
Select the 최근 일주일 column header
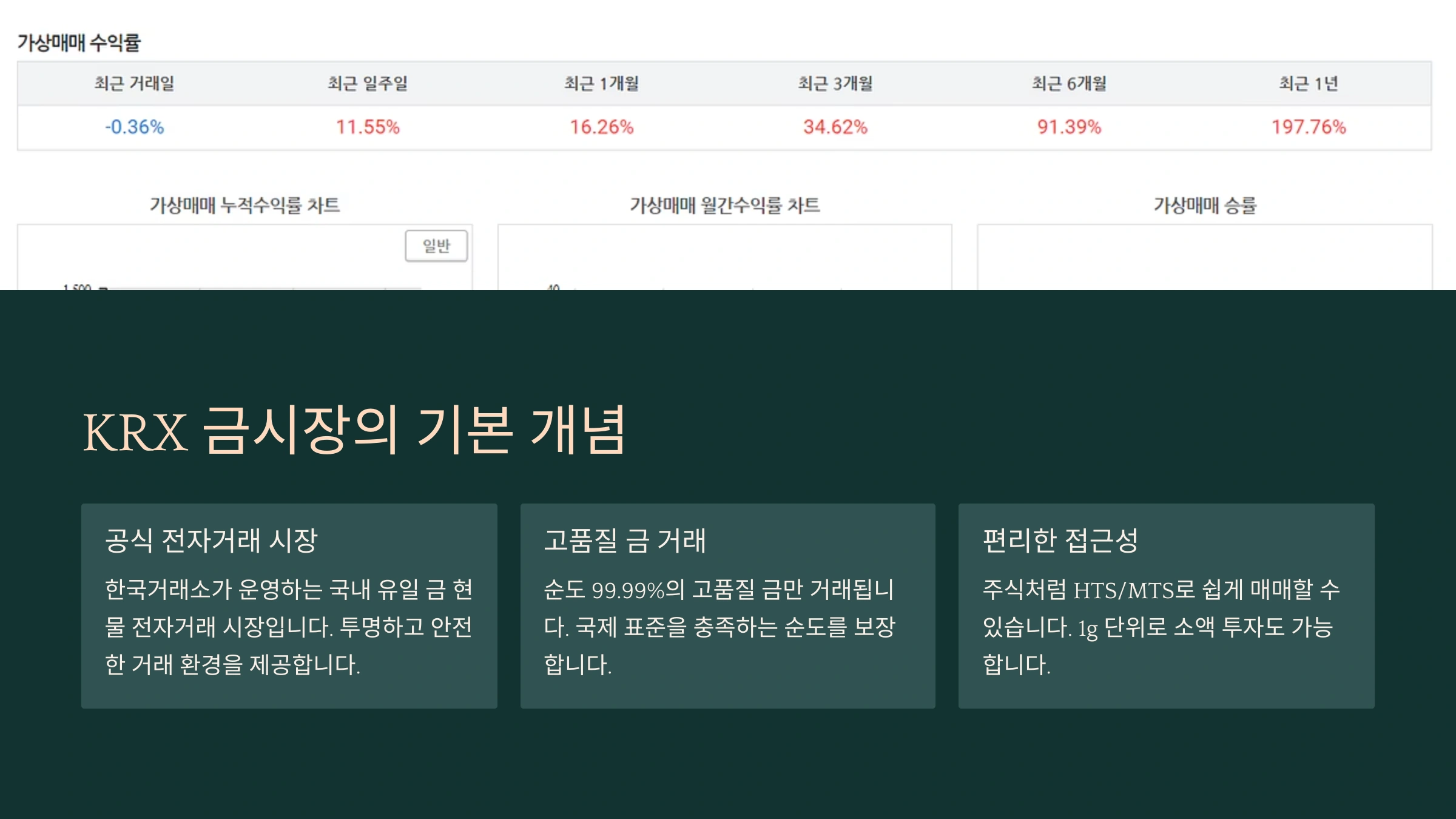coord(368,83)
